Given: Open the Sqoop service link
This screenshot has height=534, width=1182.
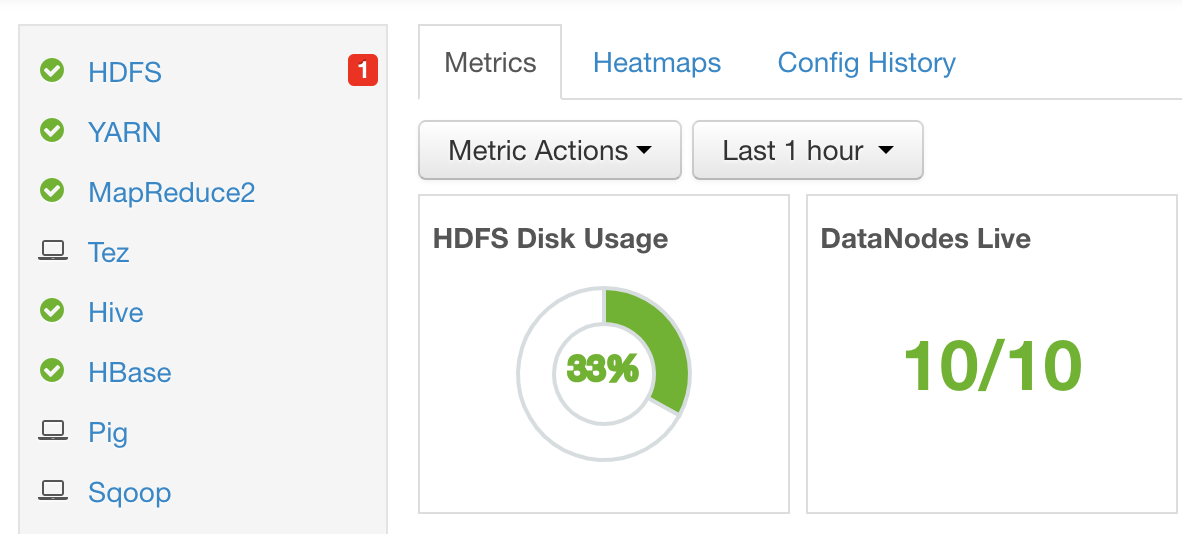Looking at the screenshot, I should tap(130, 493).
